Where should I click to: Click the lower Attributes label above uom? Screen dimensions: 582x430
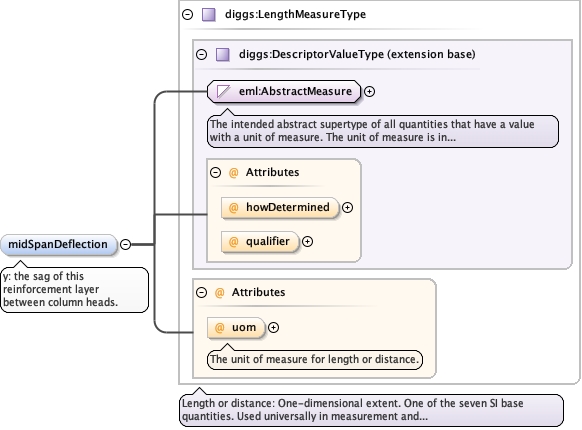pyautogui.click(x=258, y=293)
